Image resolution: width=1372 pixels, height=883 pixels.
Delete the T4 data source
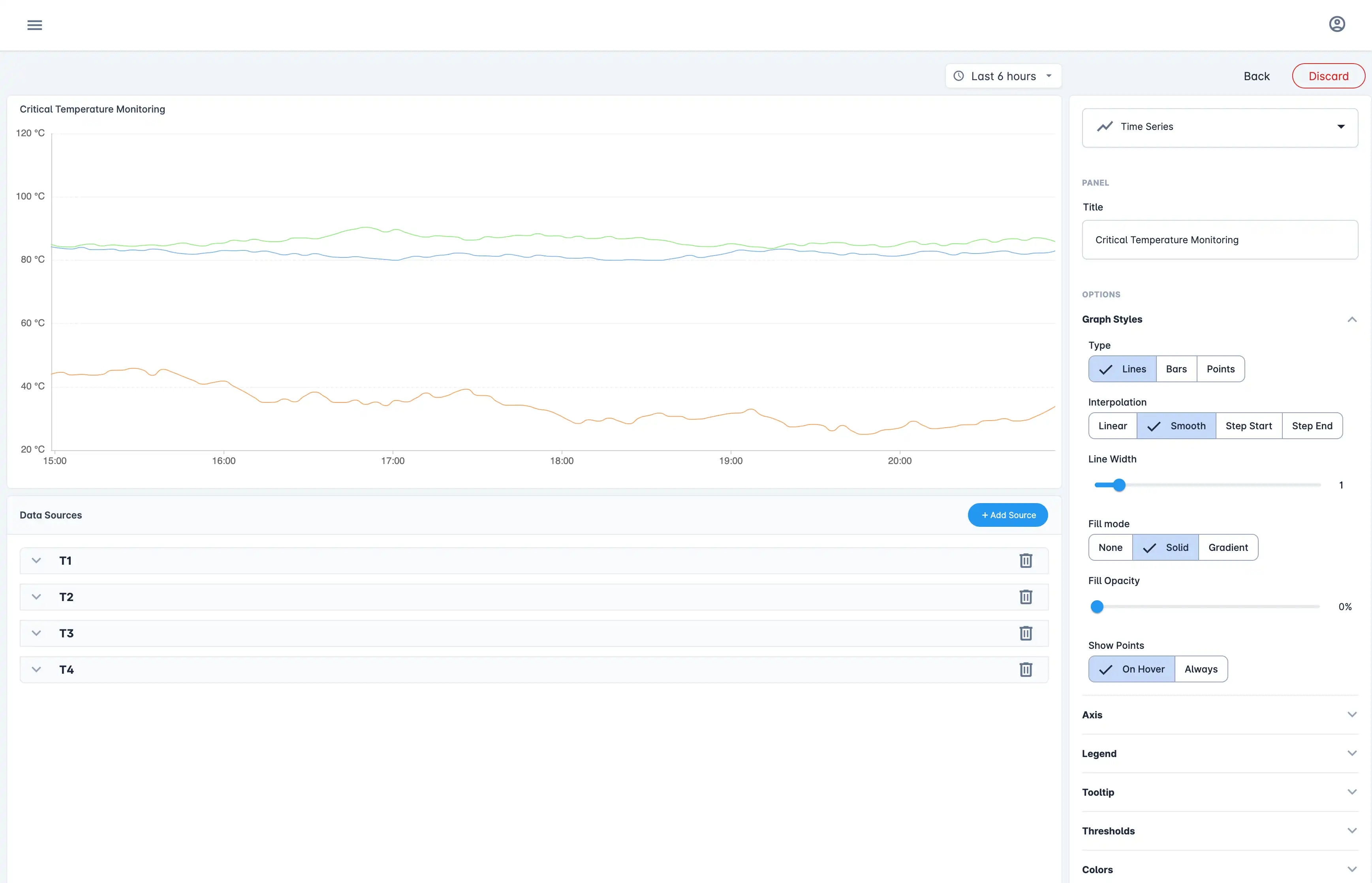(x=1026, y=669)
